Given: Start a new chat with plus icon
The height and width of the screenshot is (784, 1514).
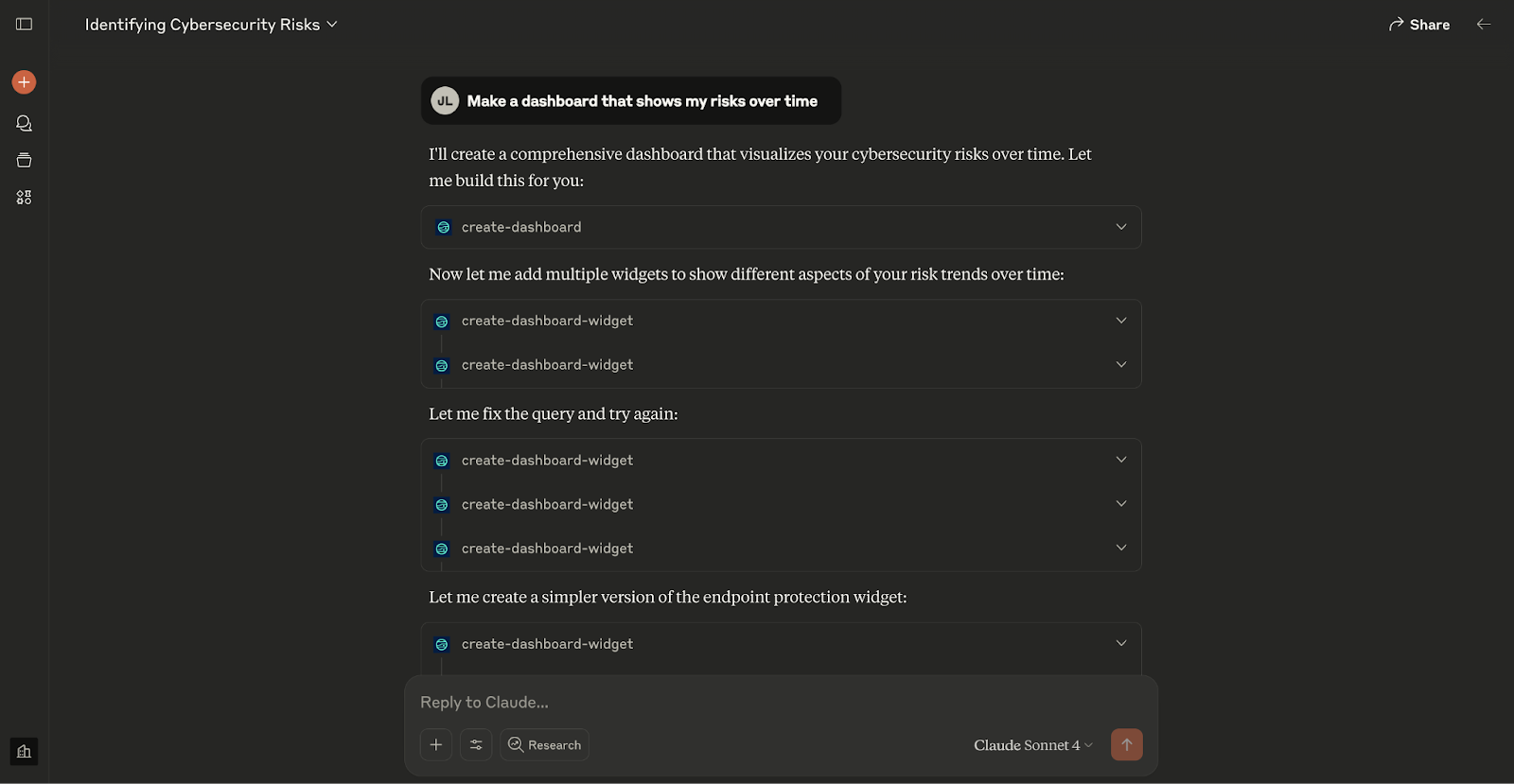Looking at the screenshot, I should point(25,82).
